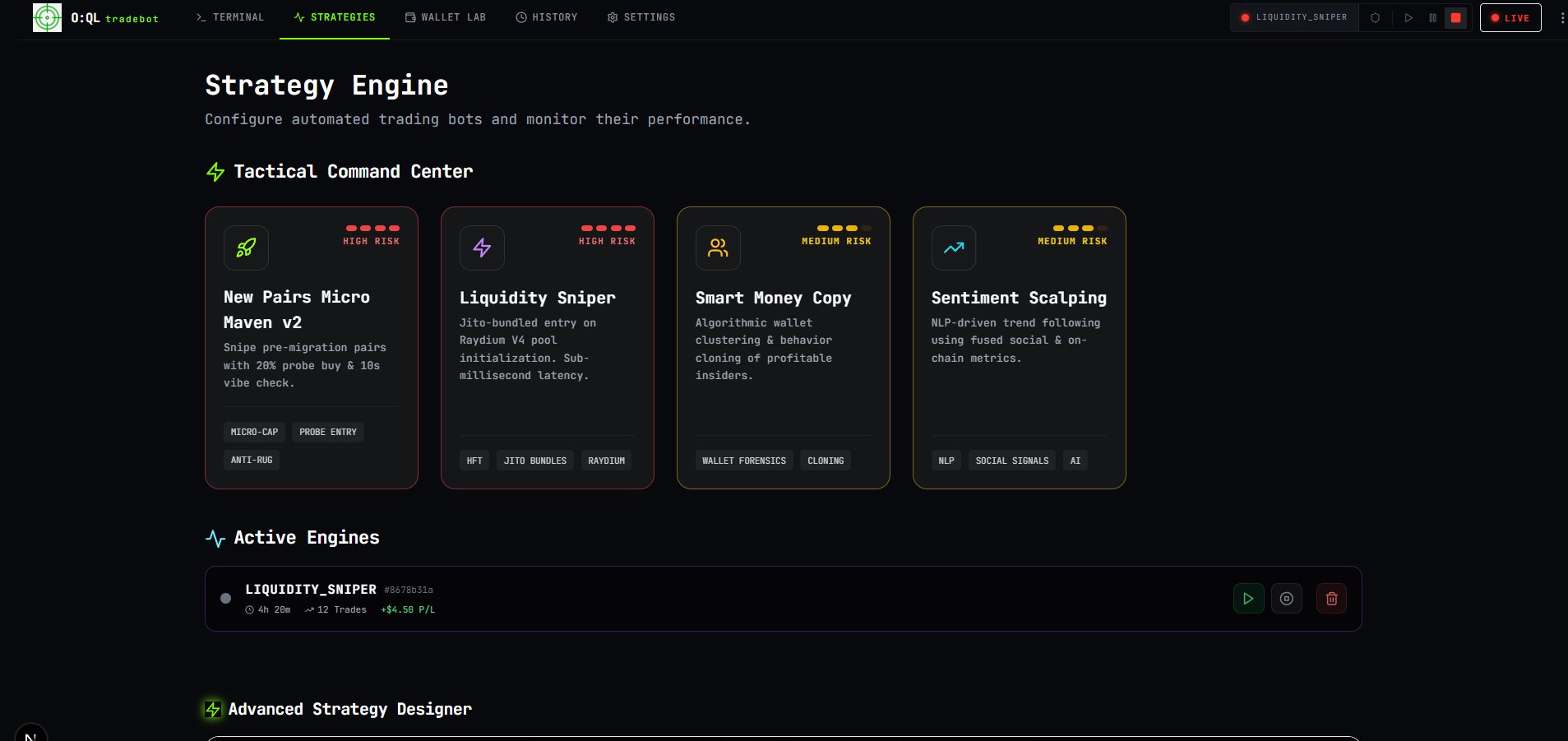Open the TERMINAL tab
Image resolution: width=1568 pixels, height=741 pixels.
click(230, 17)
